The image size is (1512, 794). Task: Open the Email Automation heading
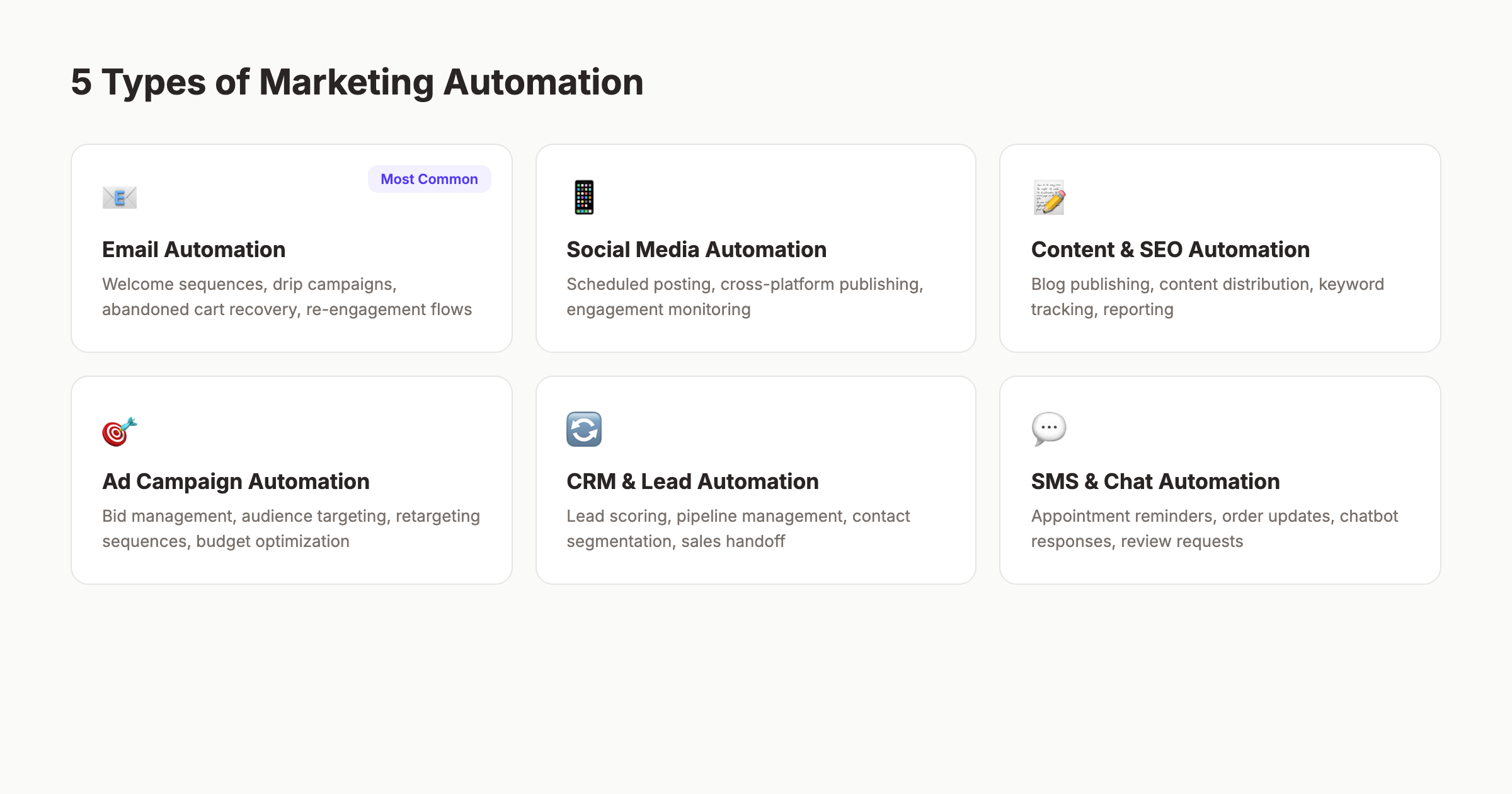pos(193,250)
